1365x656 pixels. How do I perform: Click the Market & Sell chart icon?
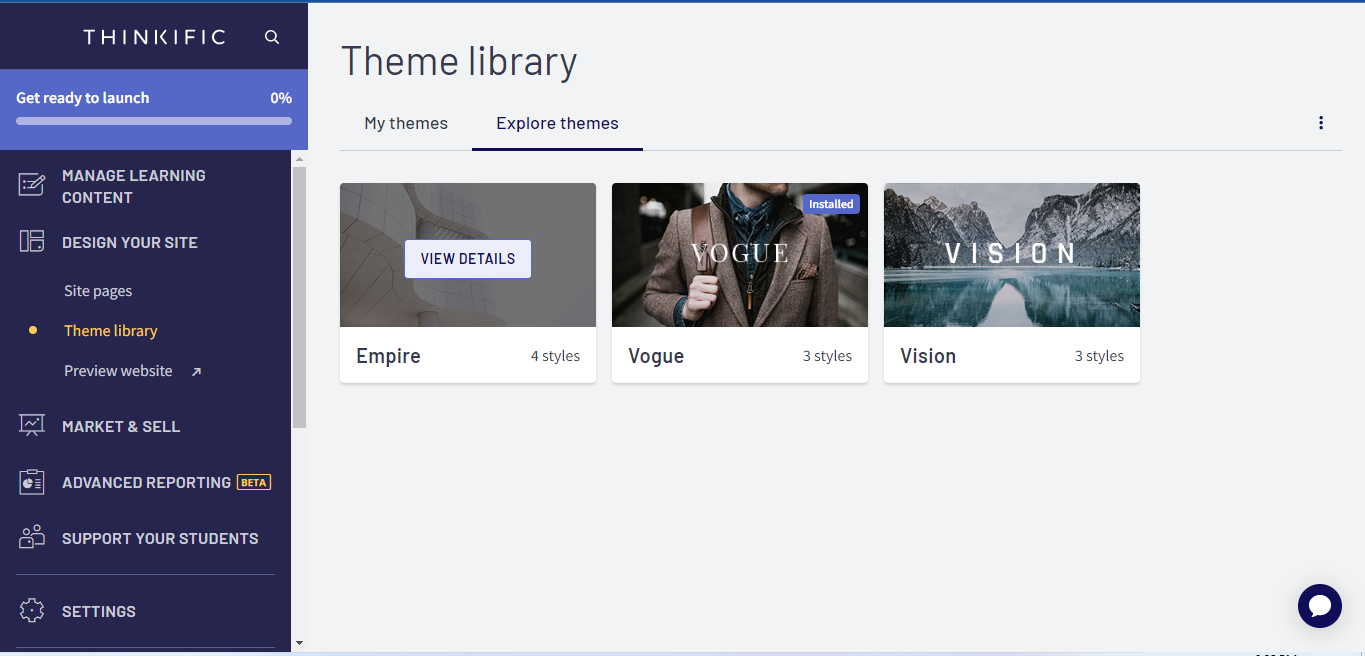click(x=32, y=426)
